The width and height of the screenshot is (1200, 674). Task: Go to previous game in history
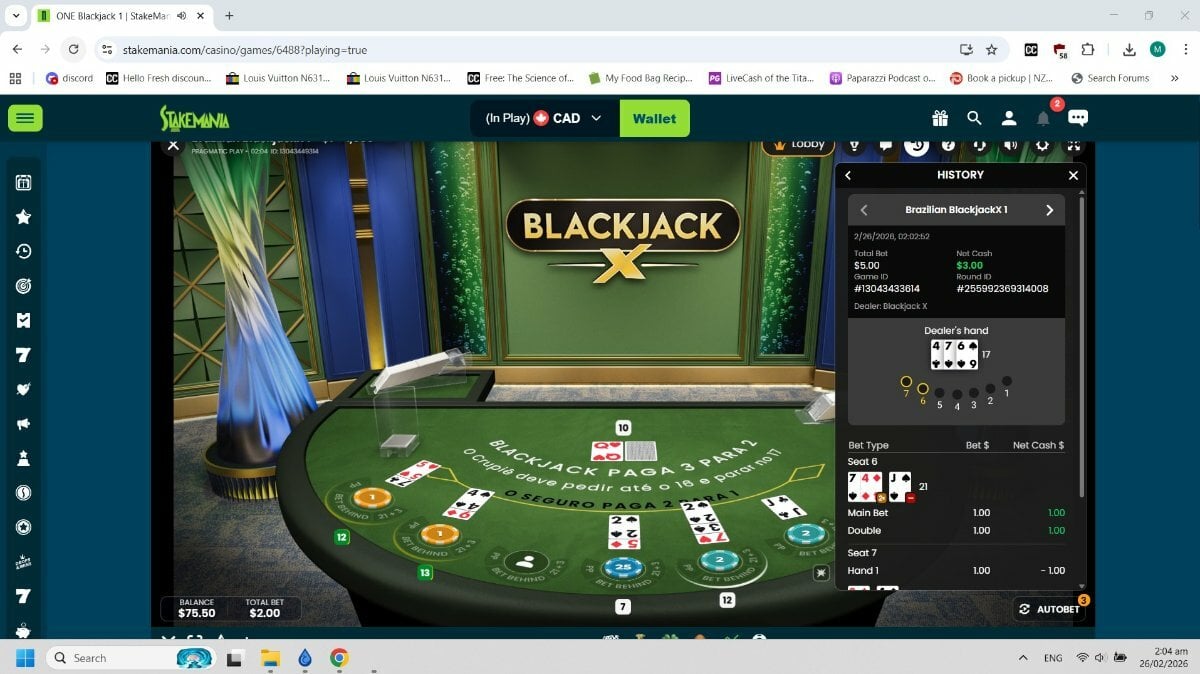pyautogui.click(x=864, y=210)
